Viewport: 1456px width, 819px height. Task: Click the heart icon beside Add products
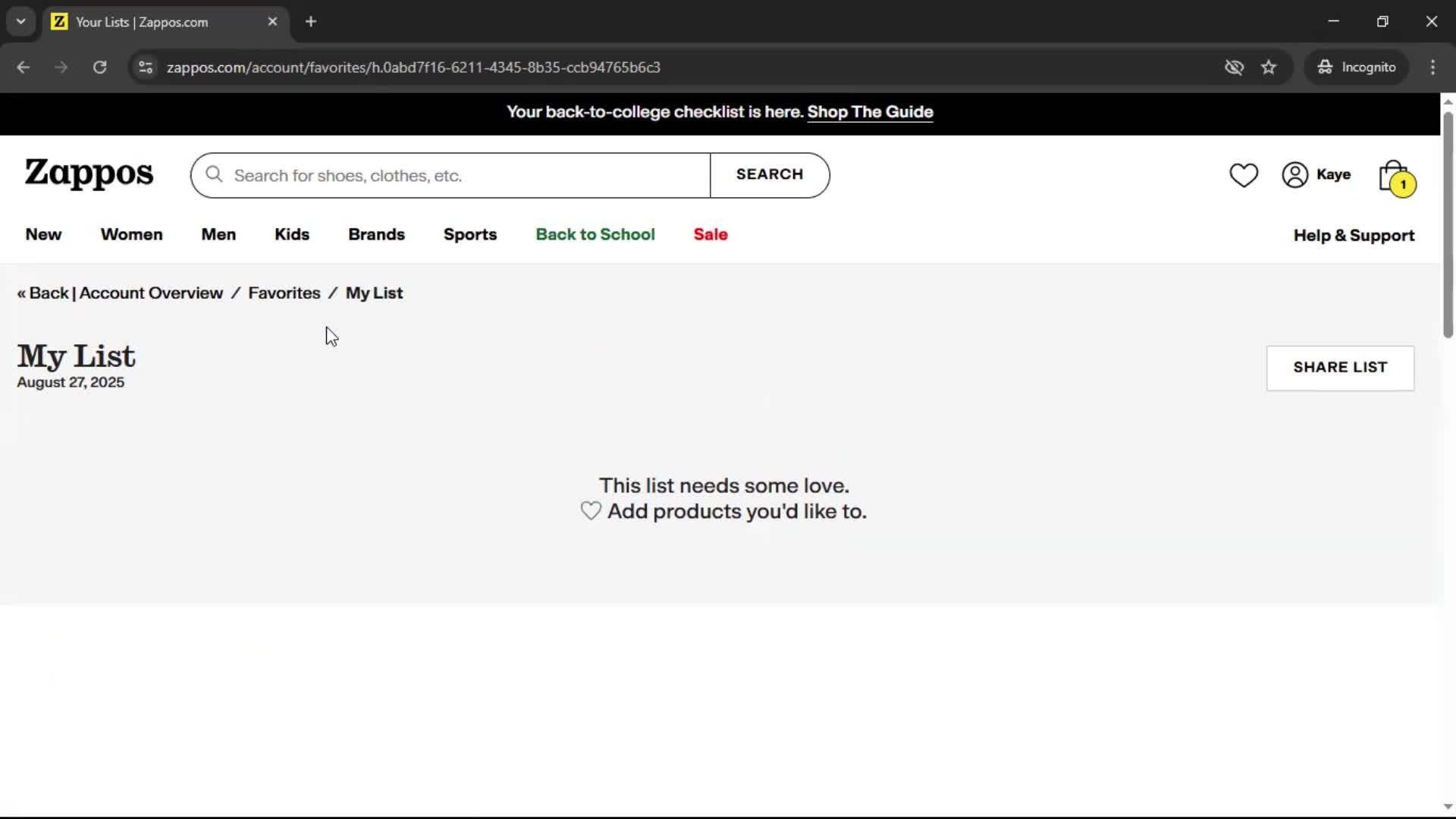pos(591,511)
